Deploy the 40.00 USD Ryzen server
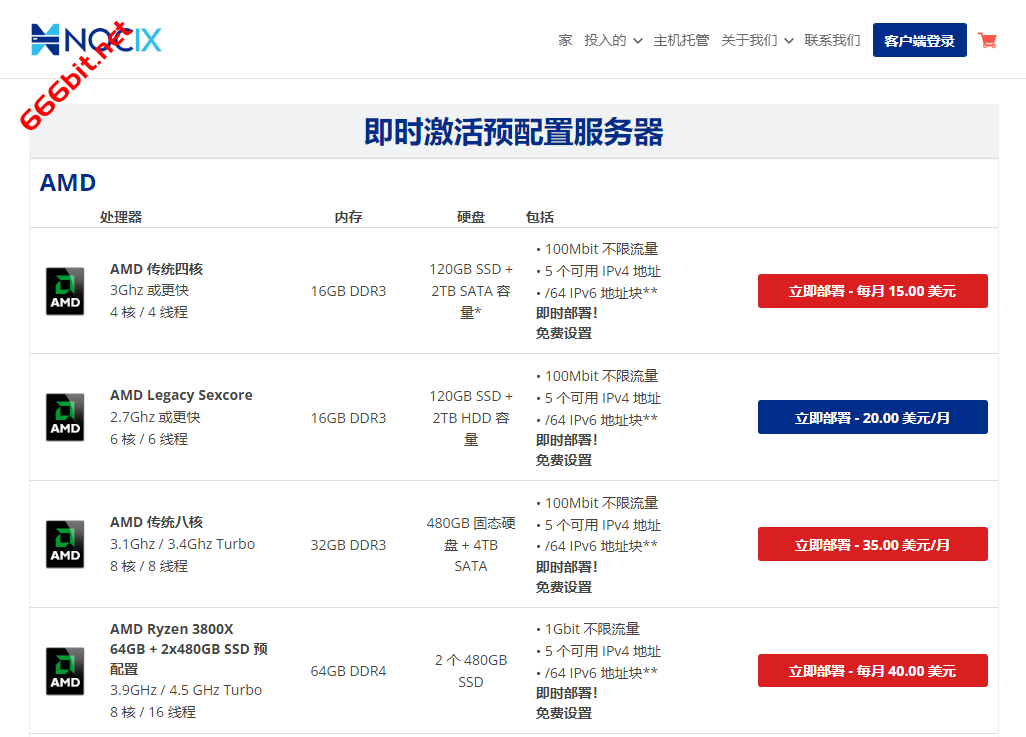The width and height of the screenshot is (1026, 737). (x=872, y=671)
